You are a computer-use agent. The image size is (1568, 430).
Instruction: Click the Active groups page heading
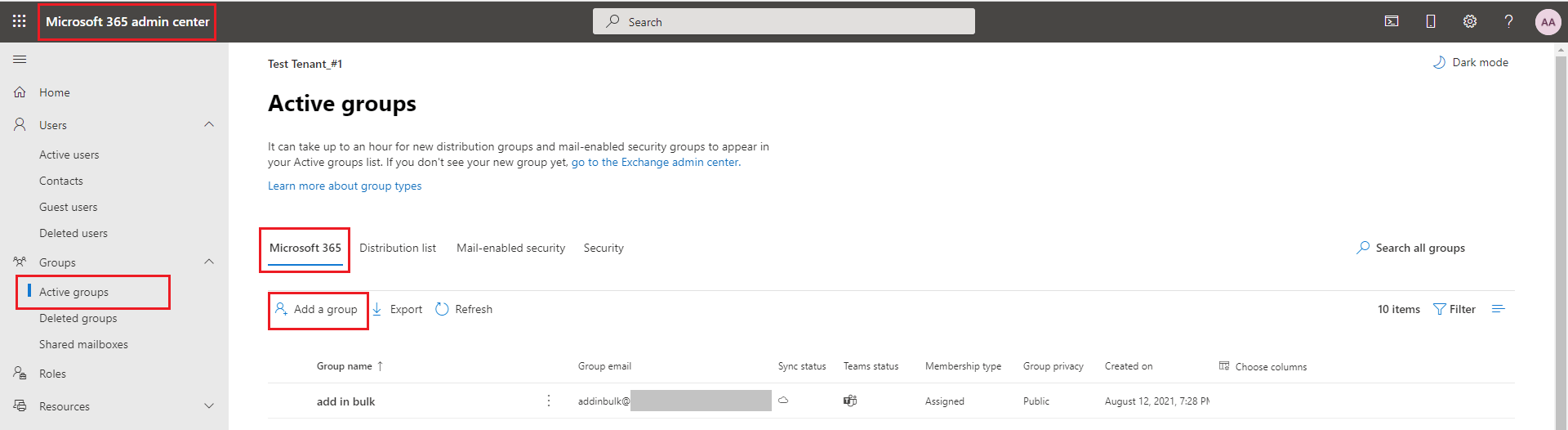pos(342,104)
